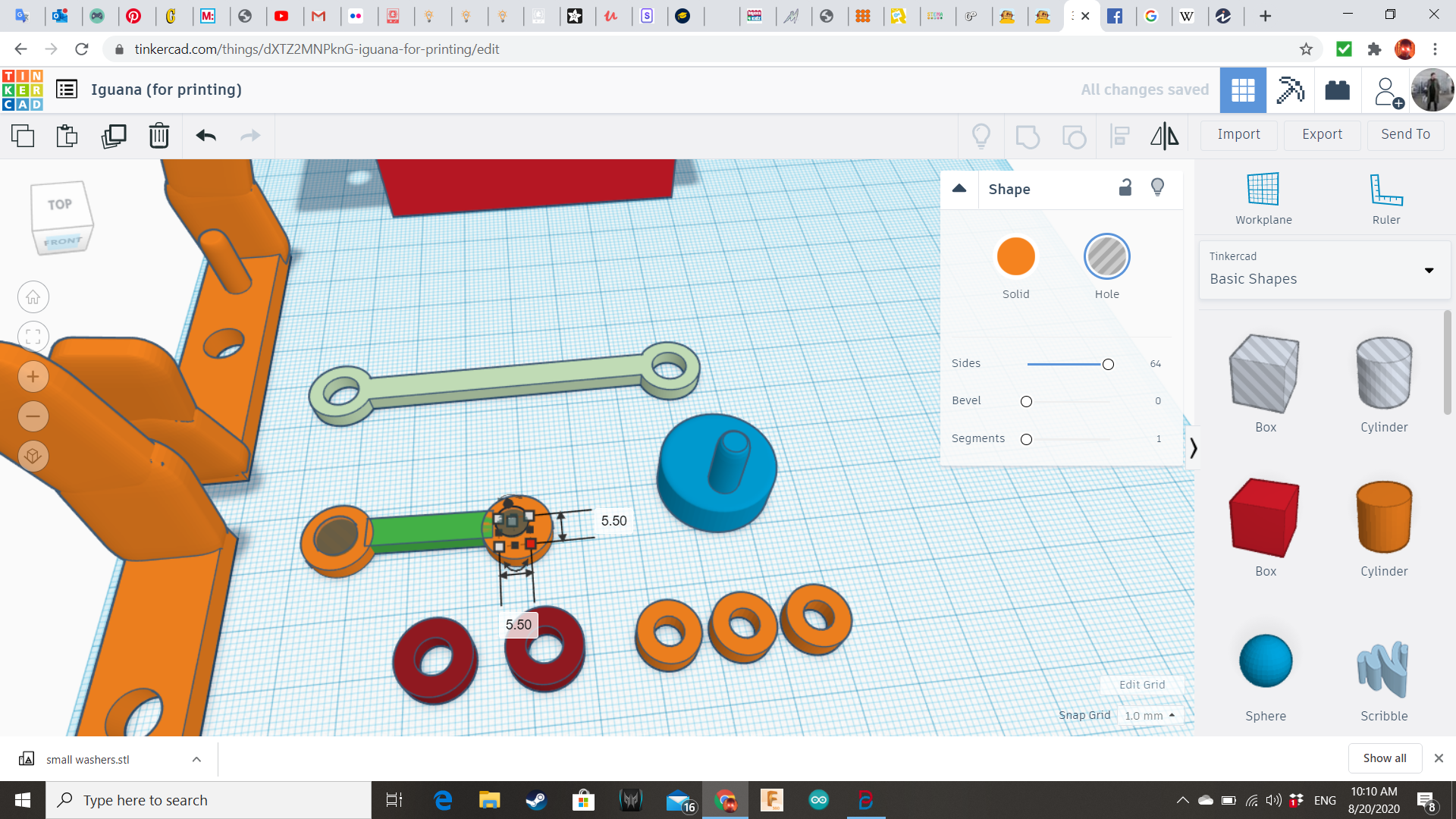Image resolution: width=1456 pixels, height=819 pixels.
Task: Click the Send To button
Action: (x=1405, y=134)
